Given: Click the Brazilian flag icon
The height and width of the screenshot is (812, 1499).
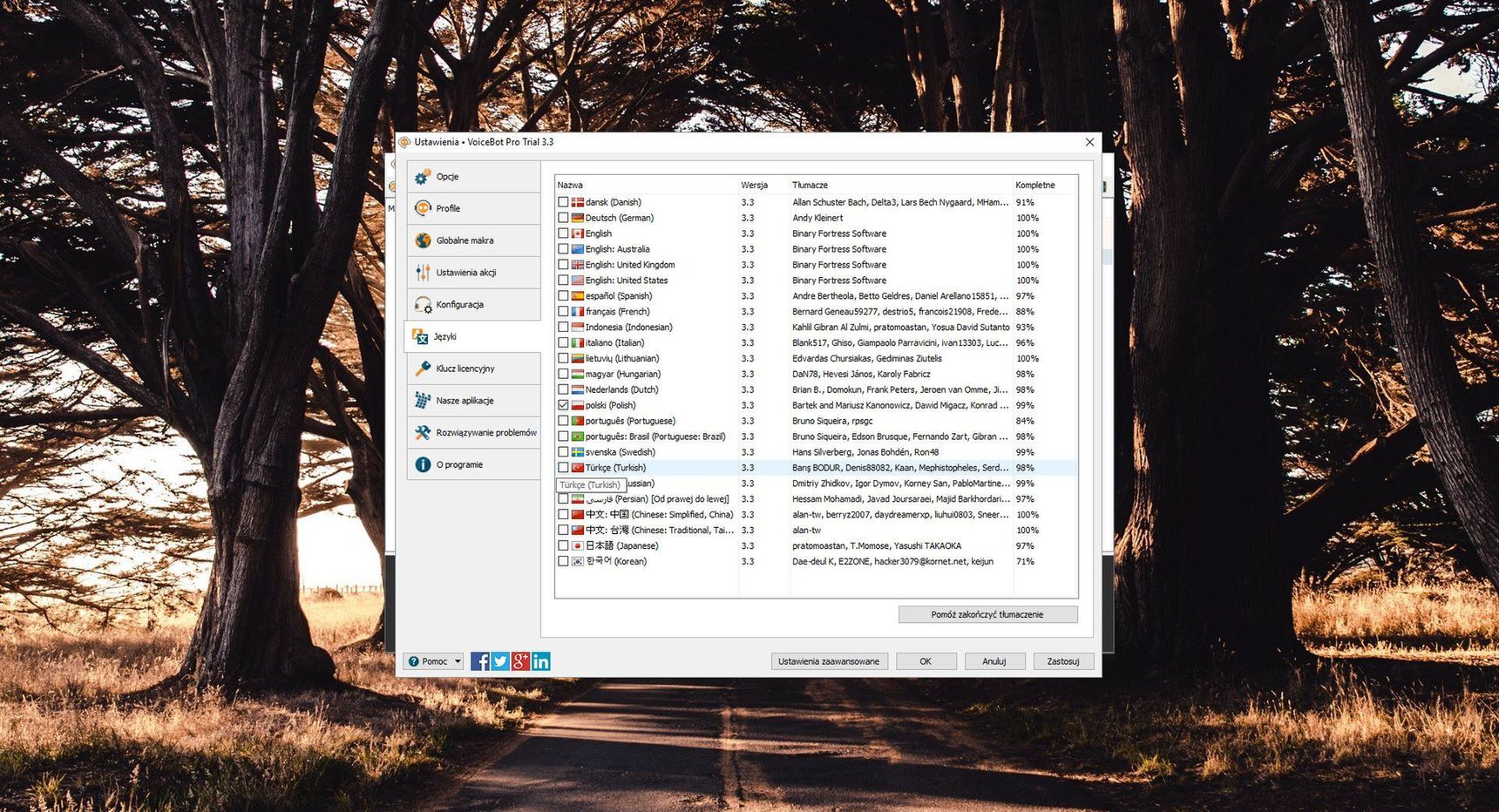Looking at the screenshot, I should point(577,436).
